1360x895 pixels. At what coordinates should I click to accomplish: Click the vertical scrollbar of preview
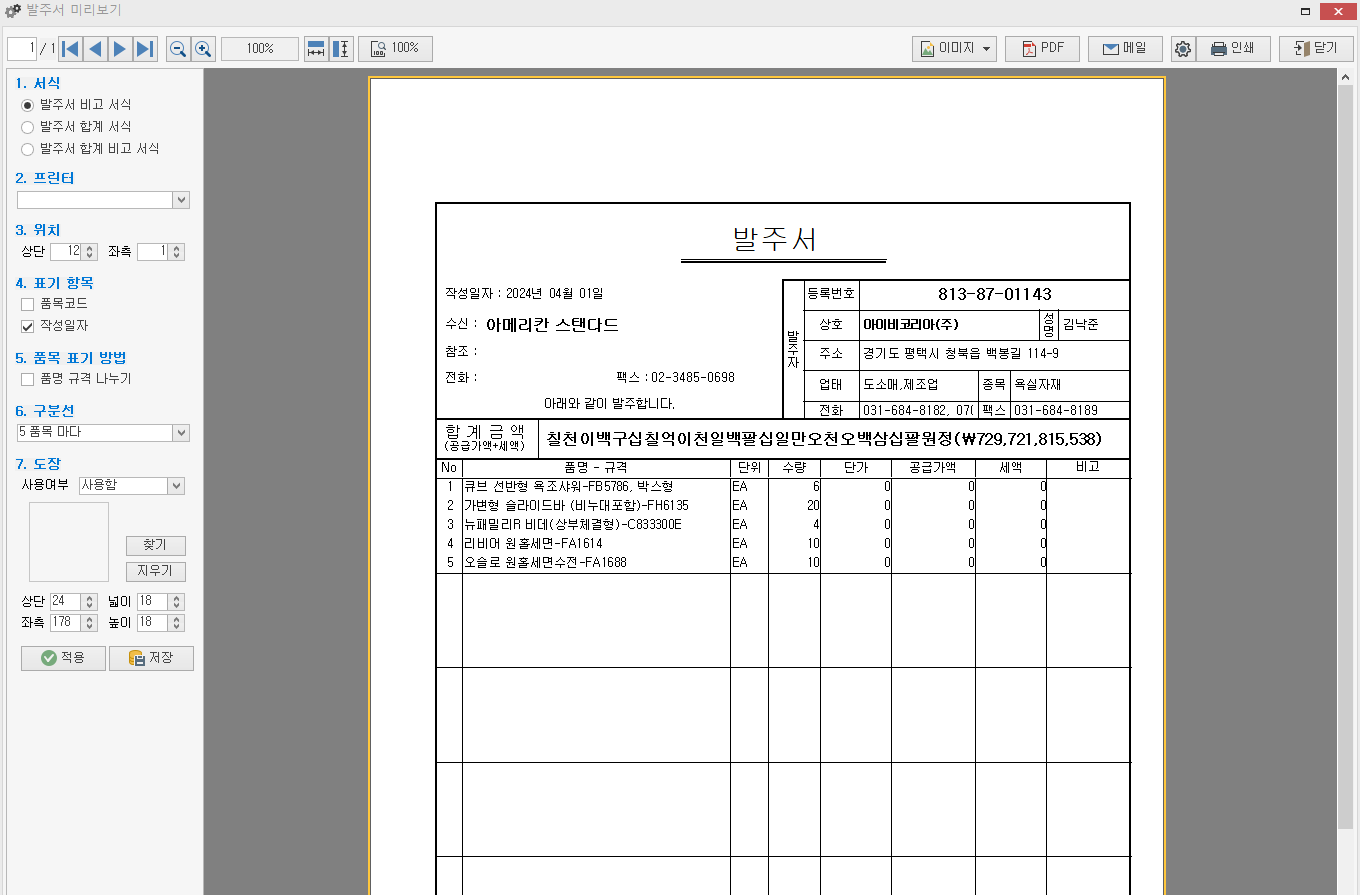[1345, 450]
